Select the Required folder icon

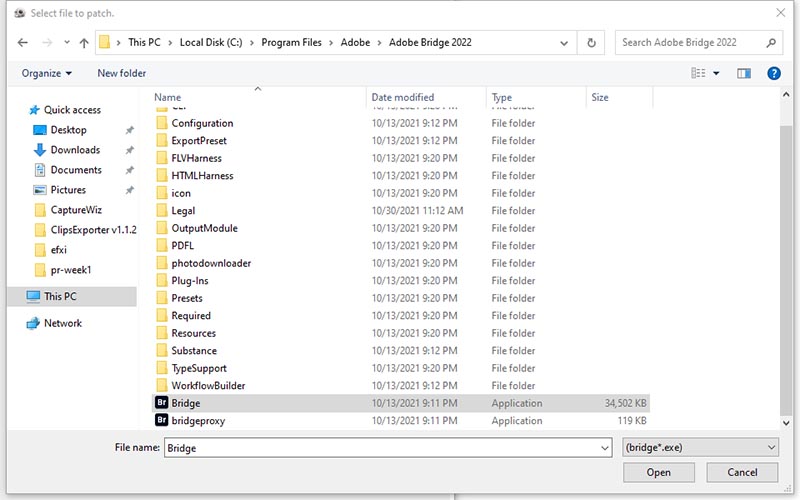tap(162, 316)
